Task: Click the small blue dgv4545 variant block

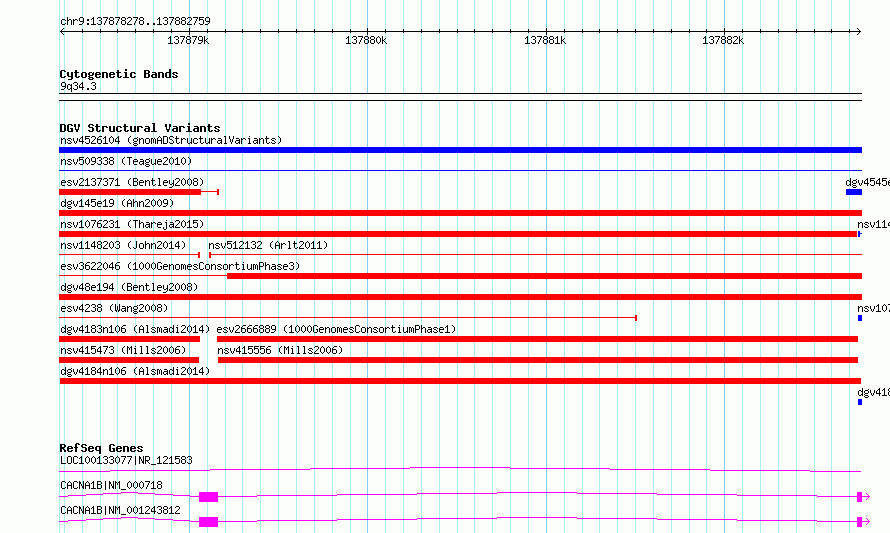Action: (x=854, y=192)
